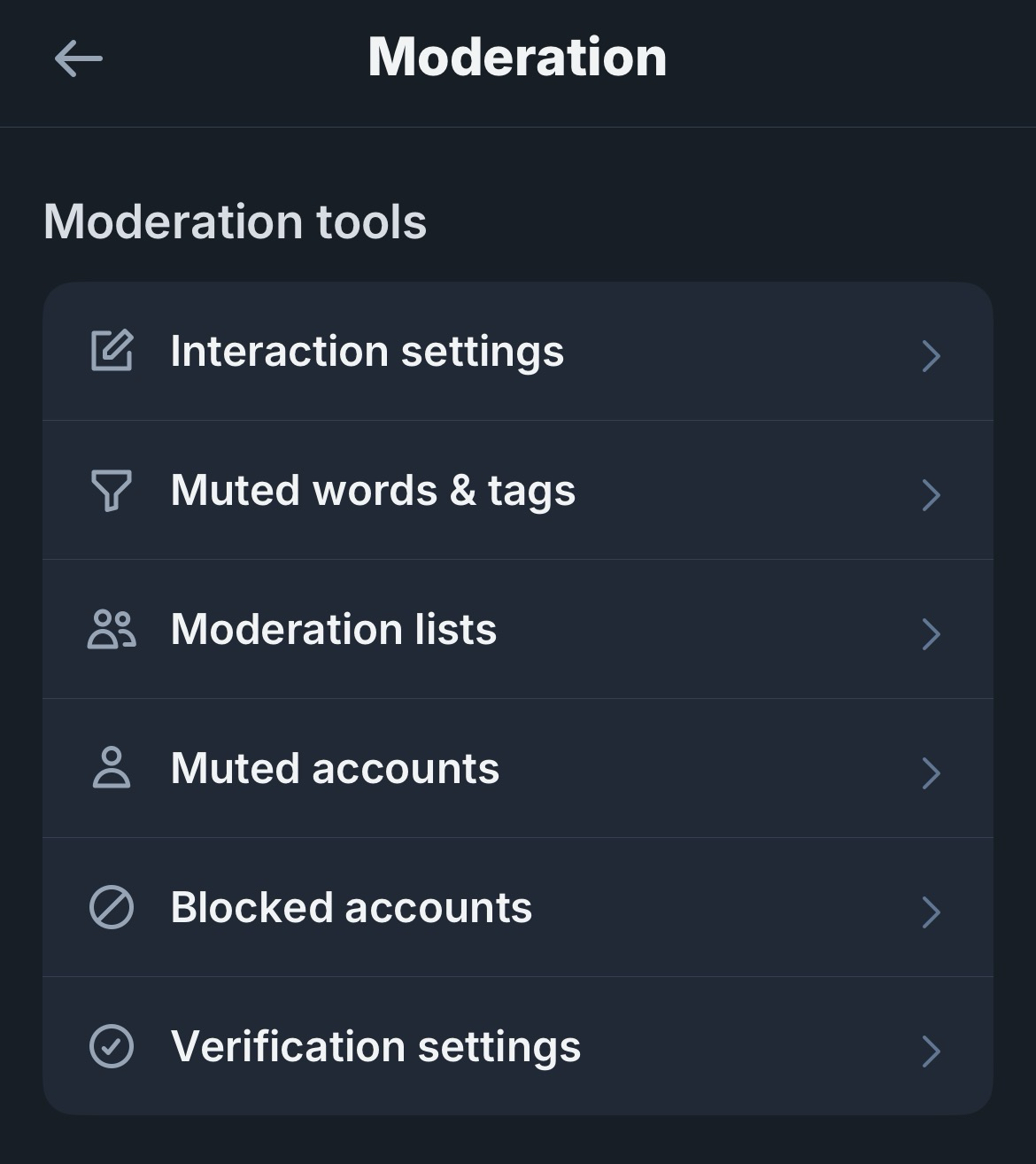View Blocked accounts list
Image resolution: width=1036 pixels, height=1164 pixels.
click(351, 907)
